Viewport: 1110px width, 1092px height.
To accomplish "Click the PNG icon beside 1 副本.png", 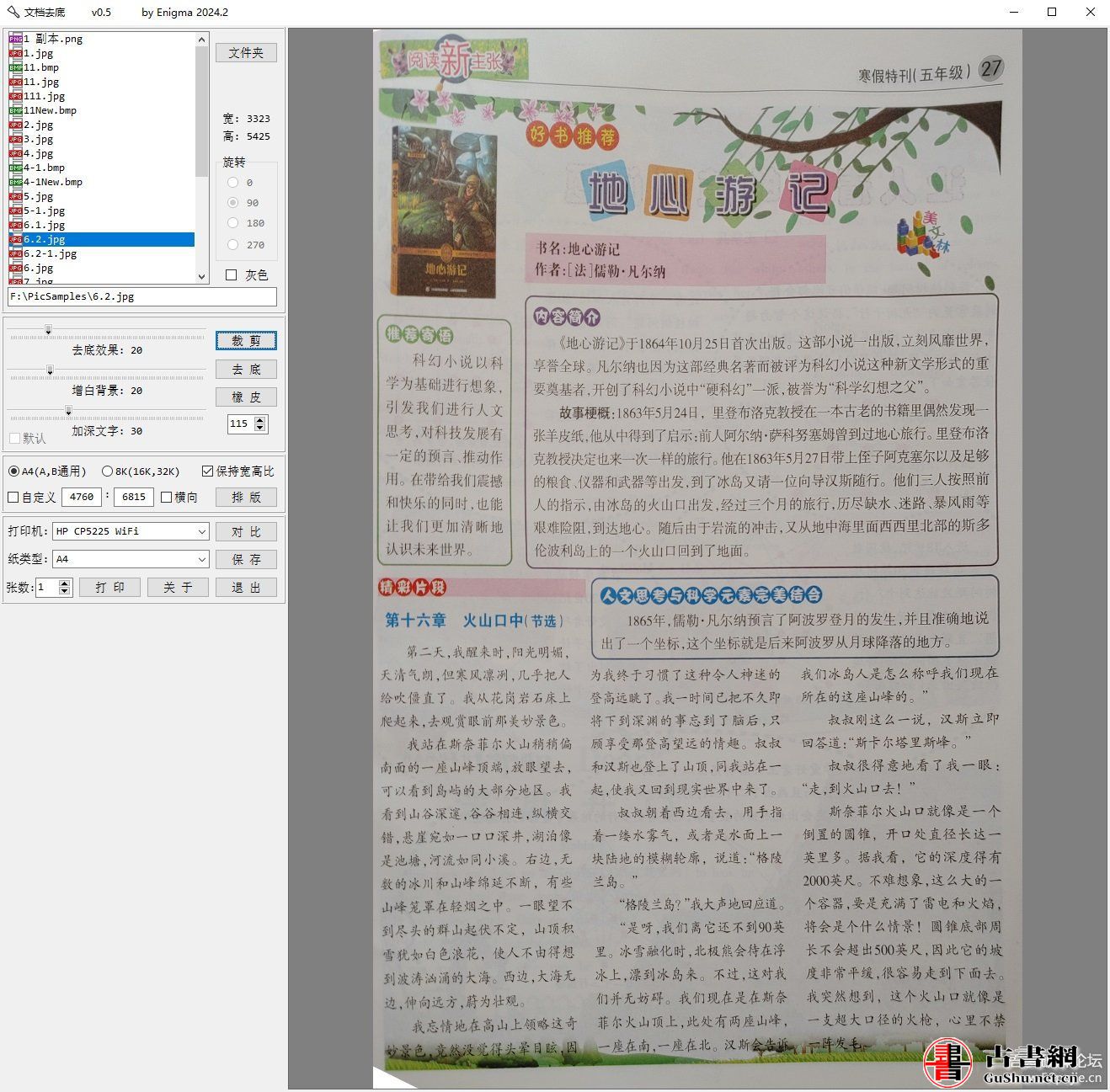I will 15,39.
